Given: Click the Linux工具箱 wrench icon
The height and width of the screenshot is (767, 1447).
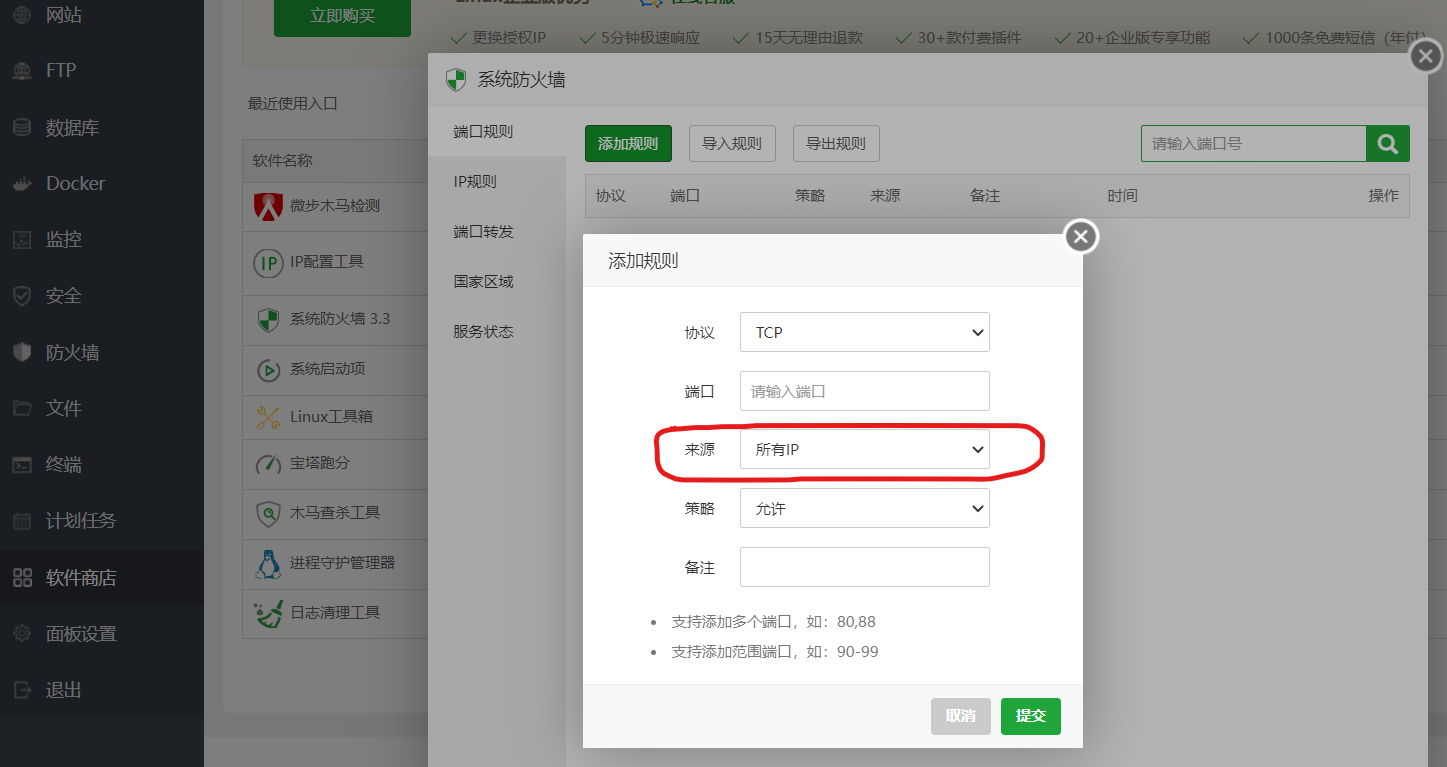Looking at the screenshot, I should (268, 416).
